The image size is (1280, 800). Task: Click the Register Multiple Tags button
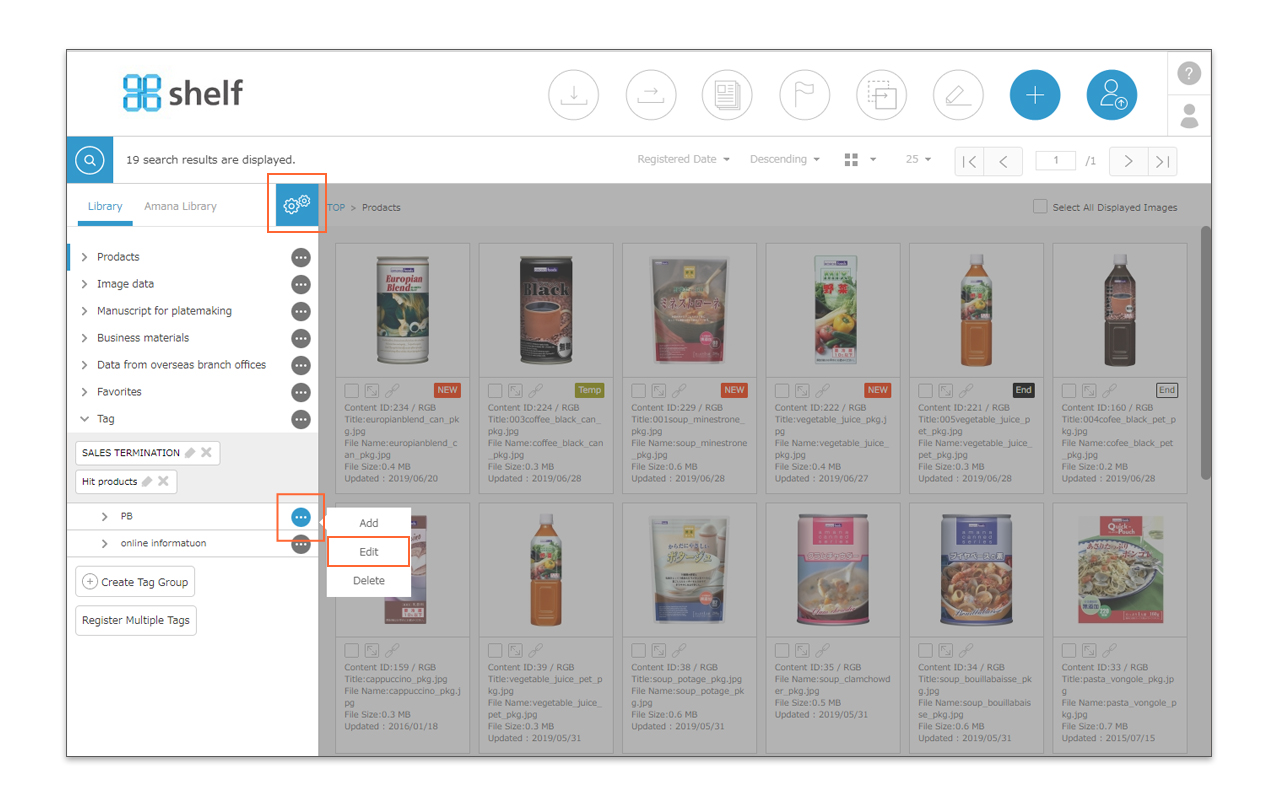[x=136, y=620]
